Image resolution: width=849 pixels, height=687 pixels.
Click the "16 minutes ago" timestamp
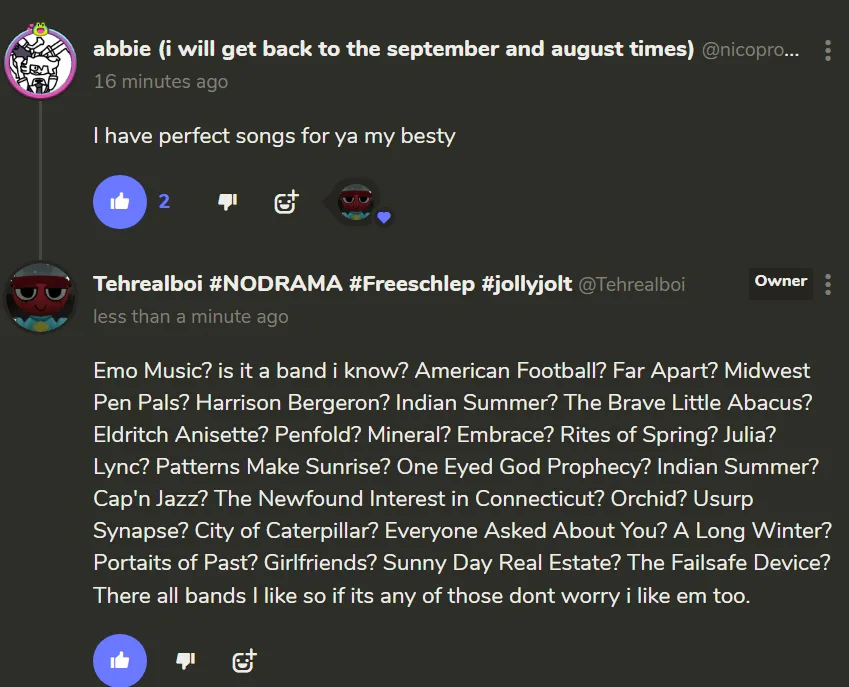(160, 82)
